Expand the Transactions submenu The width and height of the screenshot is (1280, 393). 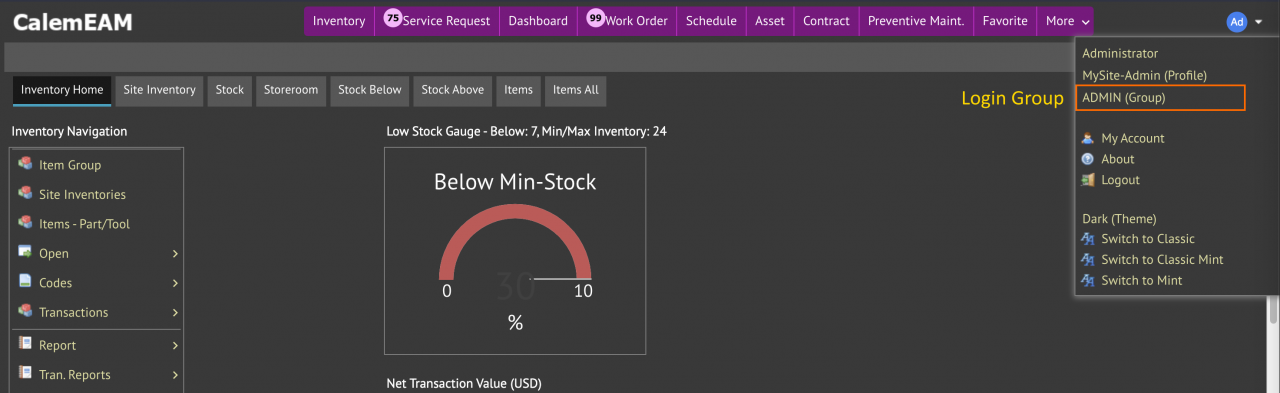(x=175, y=313)
